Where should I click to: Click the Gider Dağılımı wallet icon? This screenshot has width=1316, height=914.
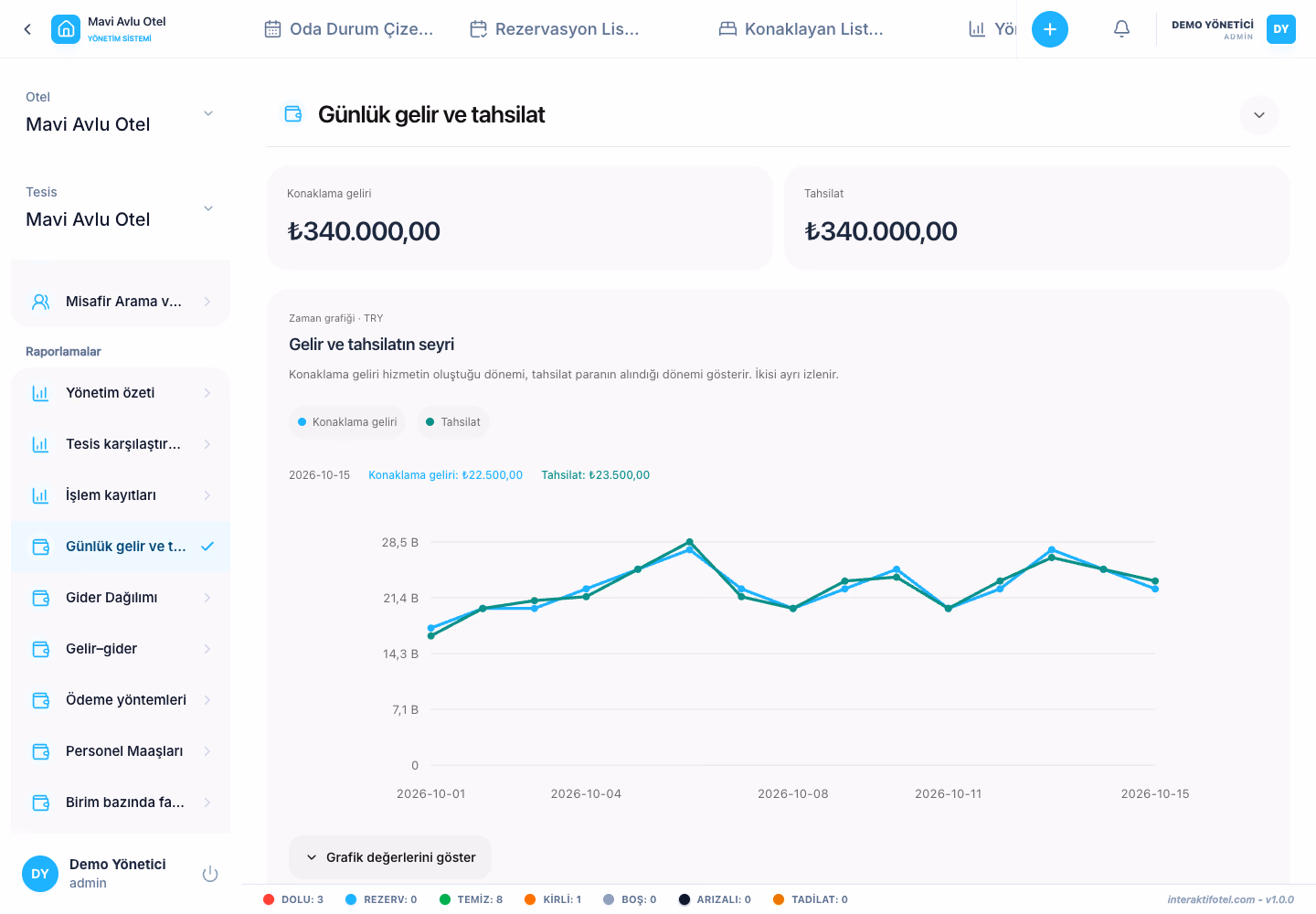coord(41,598)
